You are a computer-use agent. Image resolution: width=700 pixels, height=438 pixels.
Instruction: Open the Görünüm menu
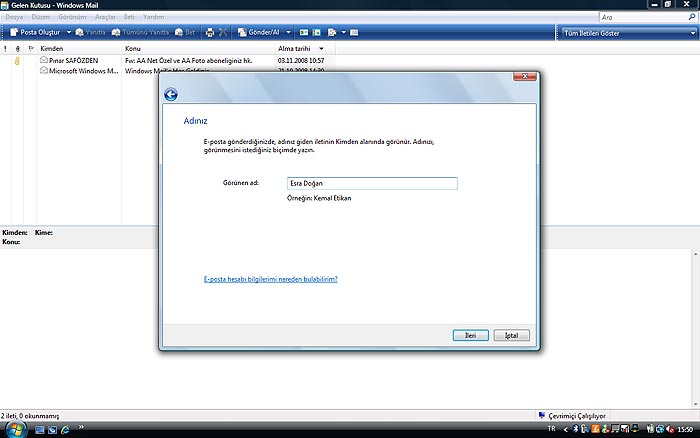point(72,17)
